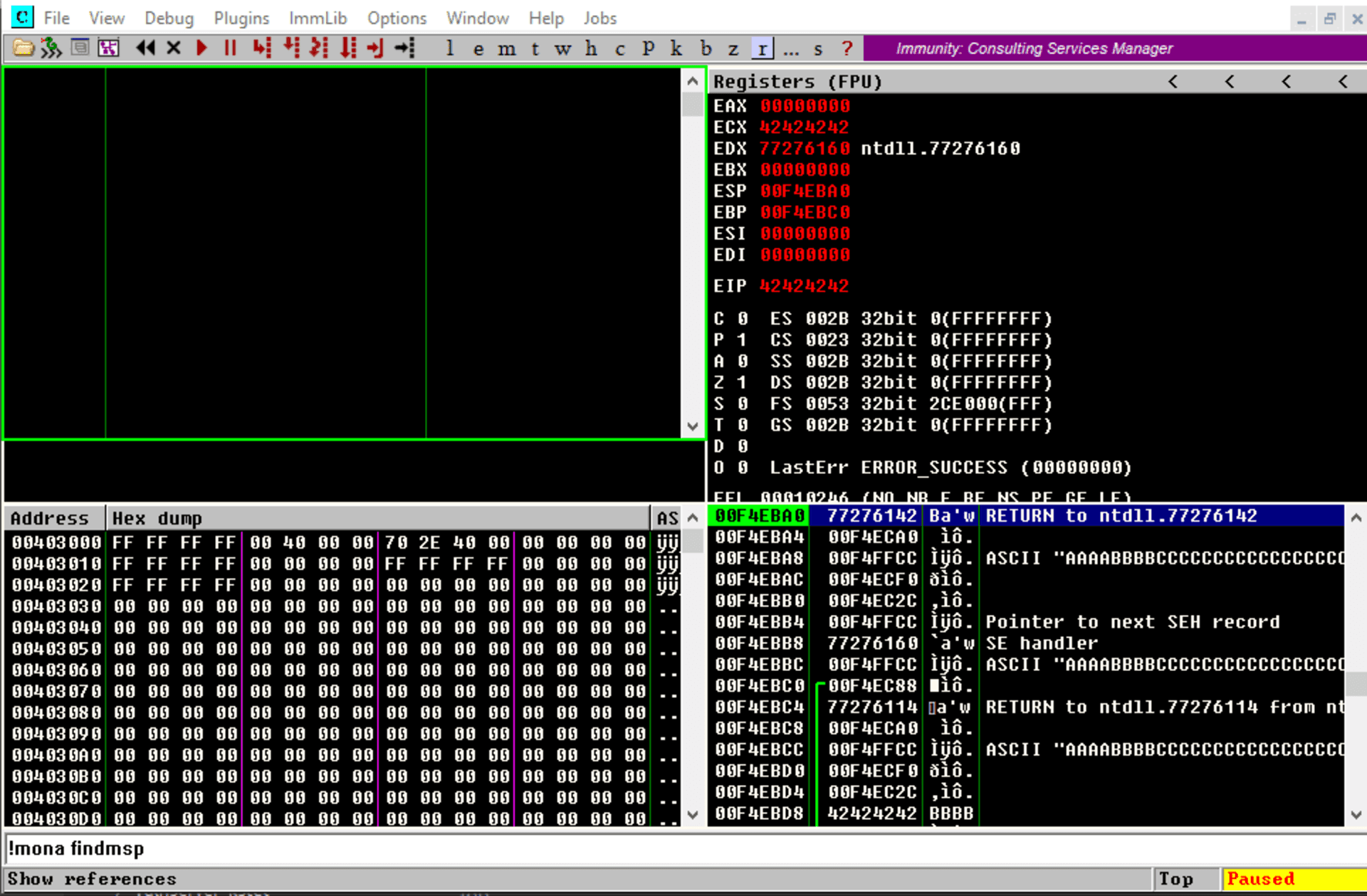Click the Go to address arrow icon
1367x896 pixels.
[405, 48]
